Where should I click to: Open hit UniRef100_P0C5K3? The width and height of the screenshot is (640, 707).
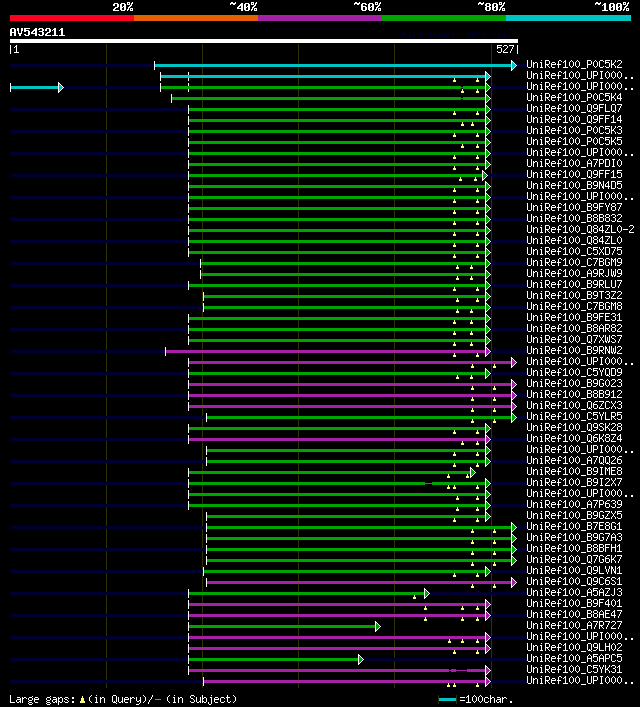[x=574, y=130]
